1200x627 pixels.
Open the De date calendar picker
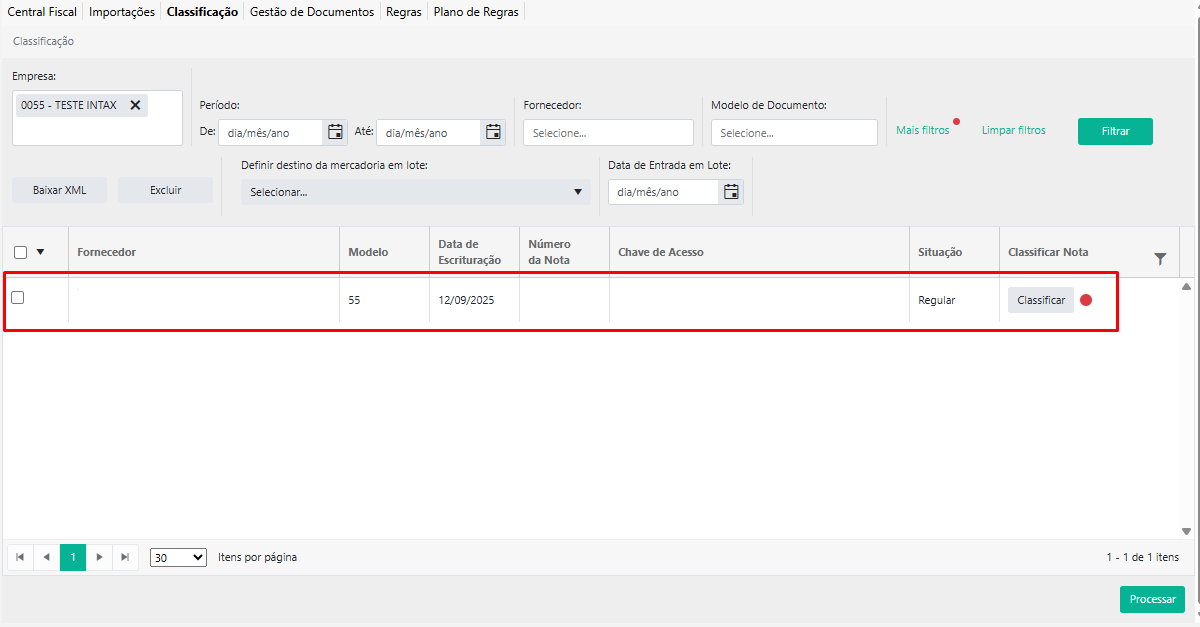[x=335, y=132]
